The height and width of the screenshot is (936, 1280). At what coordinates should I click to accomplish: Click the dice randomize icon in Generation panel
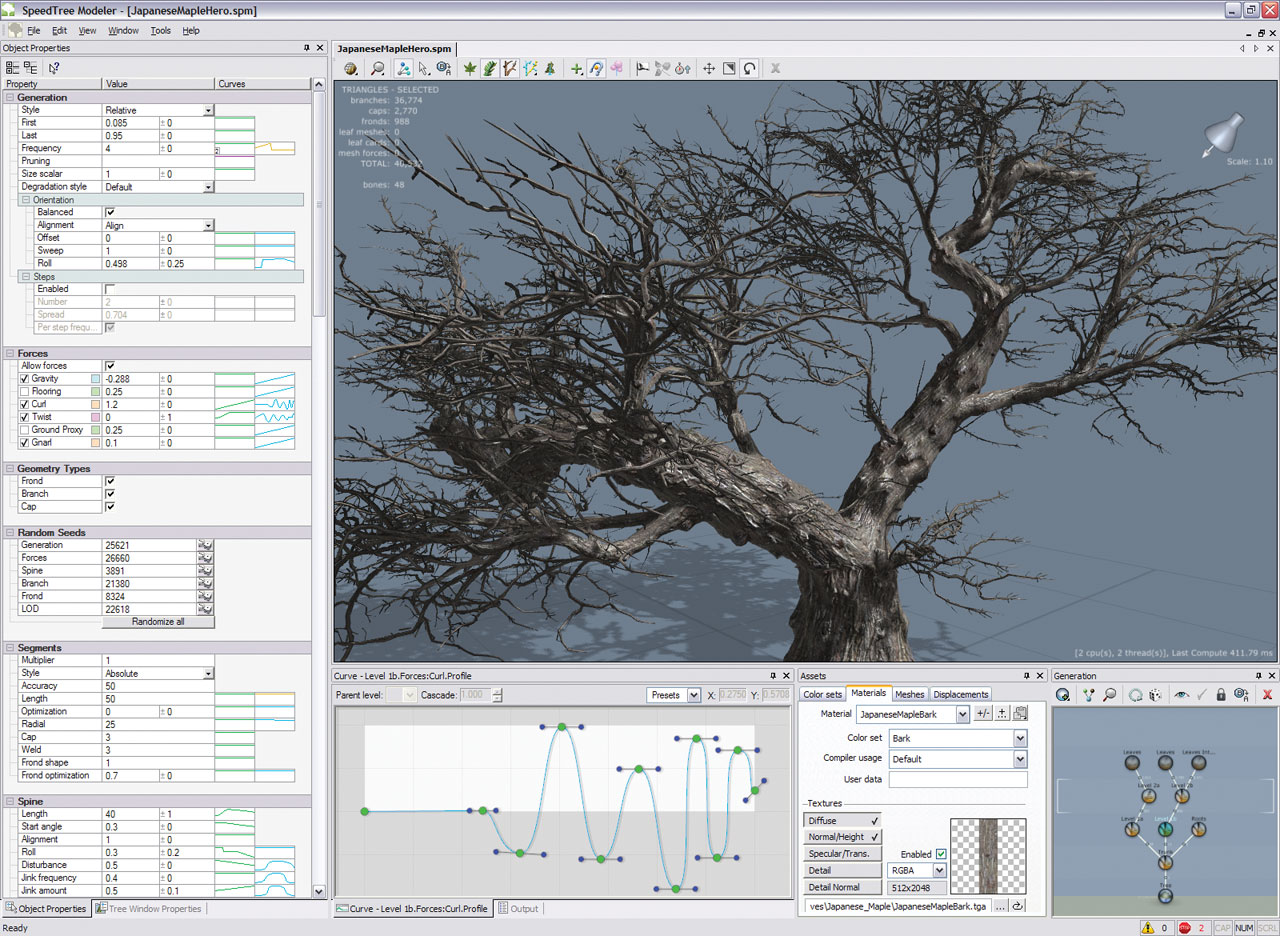pos(1155,695)
